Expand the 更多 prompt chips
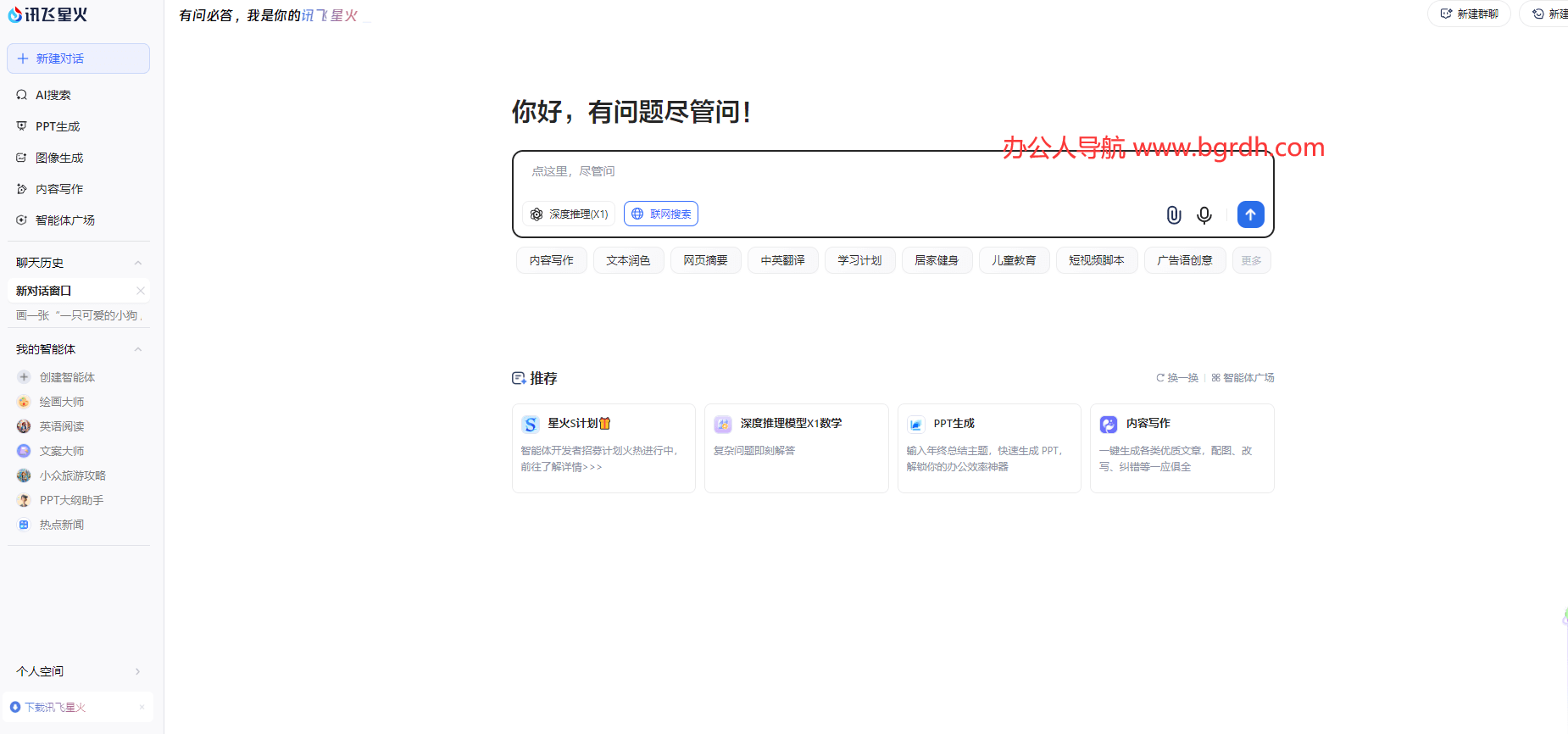The height and width of the screenshot is (734, 1568). tap(1252, 261)
